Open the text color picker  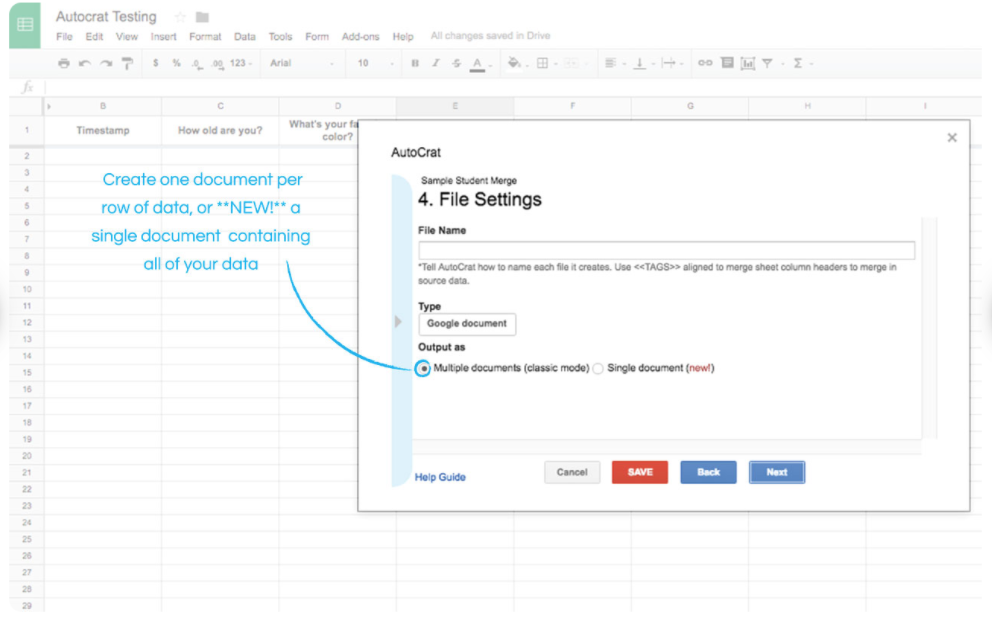click(477, 64)
